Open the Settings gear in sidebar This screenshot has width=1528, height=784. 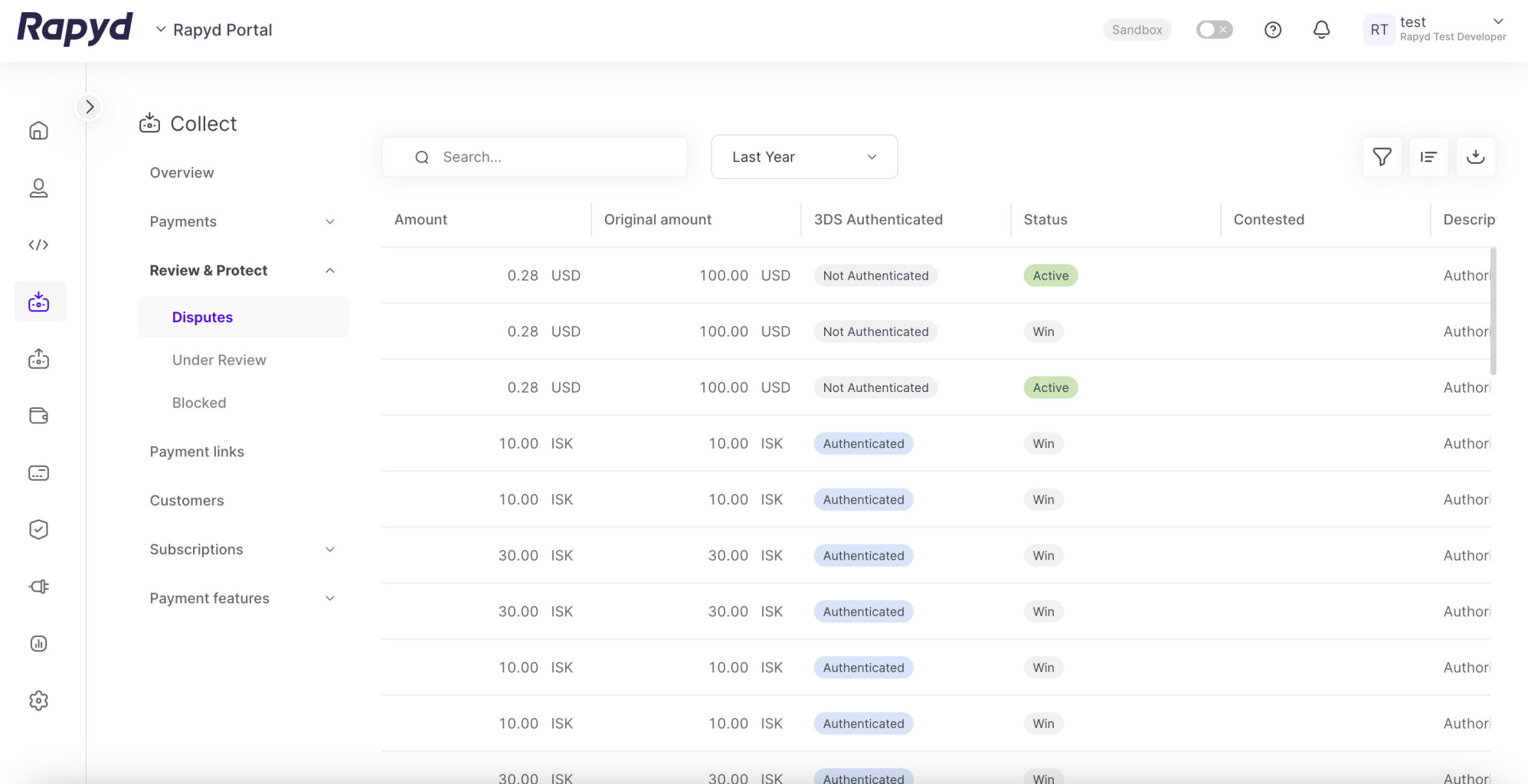[39, 701]
